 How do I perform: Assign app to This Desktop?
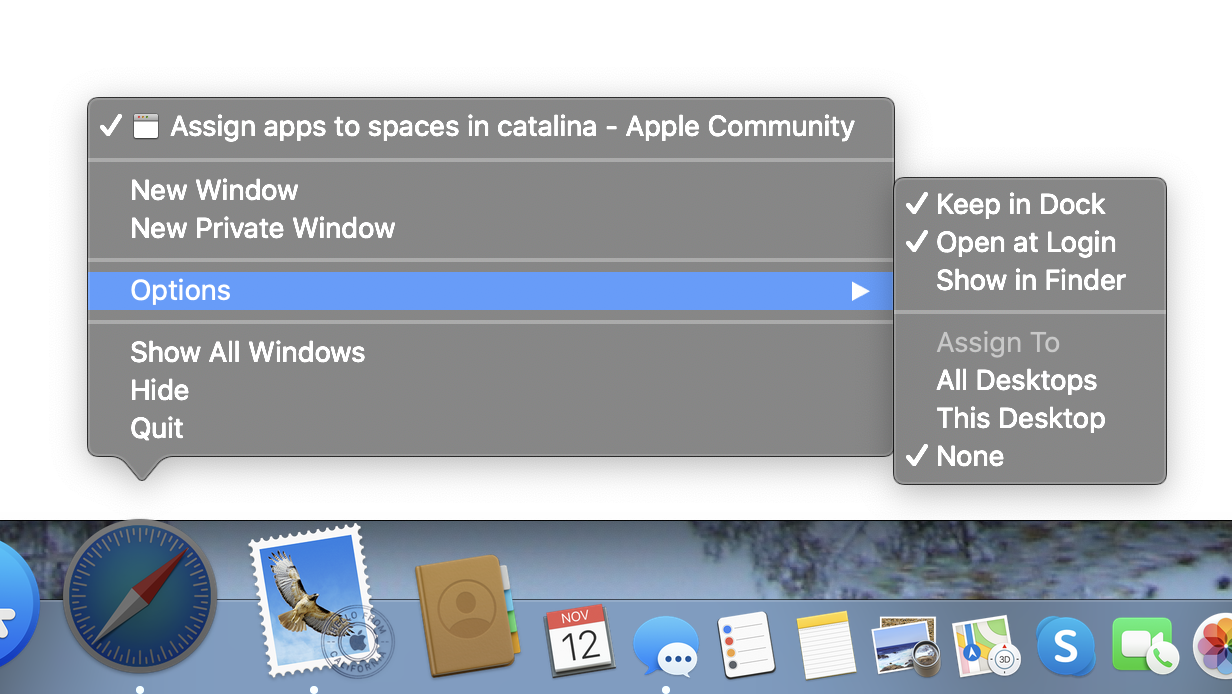[1030, 418]
